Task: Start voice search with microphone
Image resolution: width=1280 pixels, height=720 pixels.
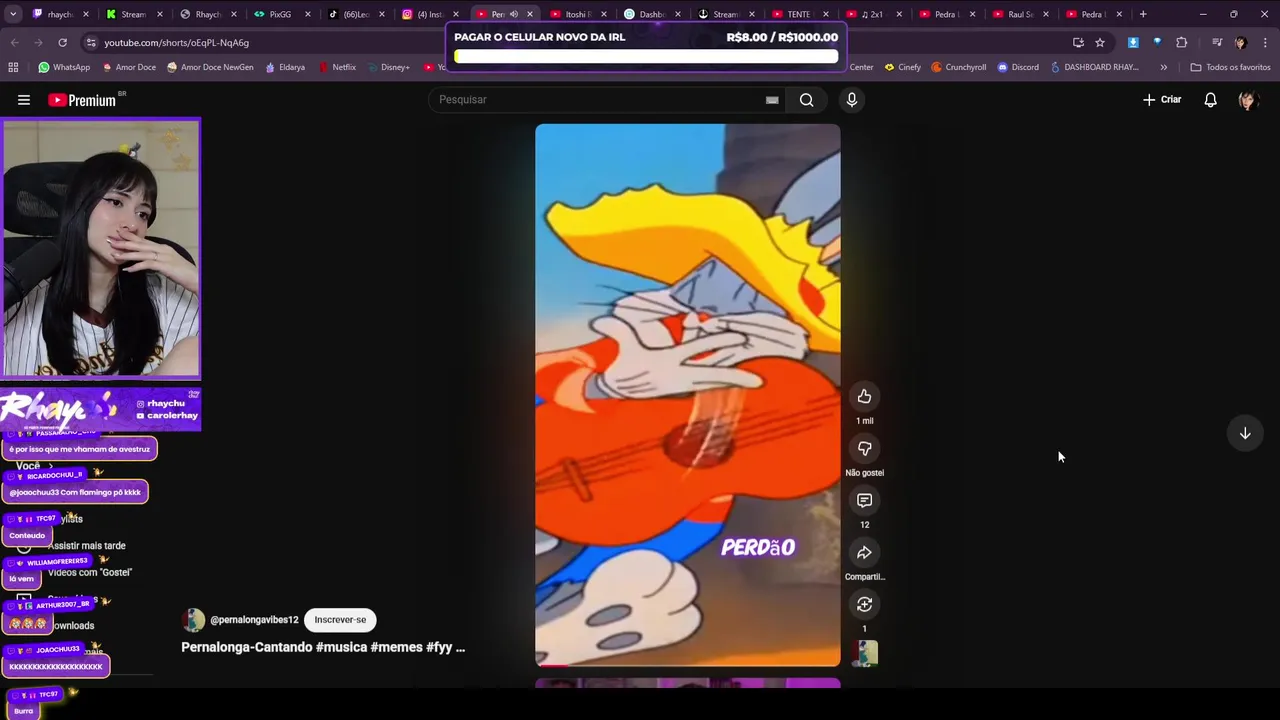Action: (852, 100)
